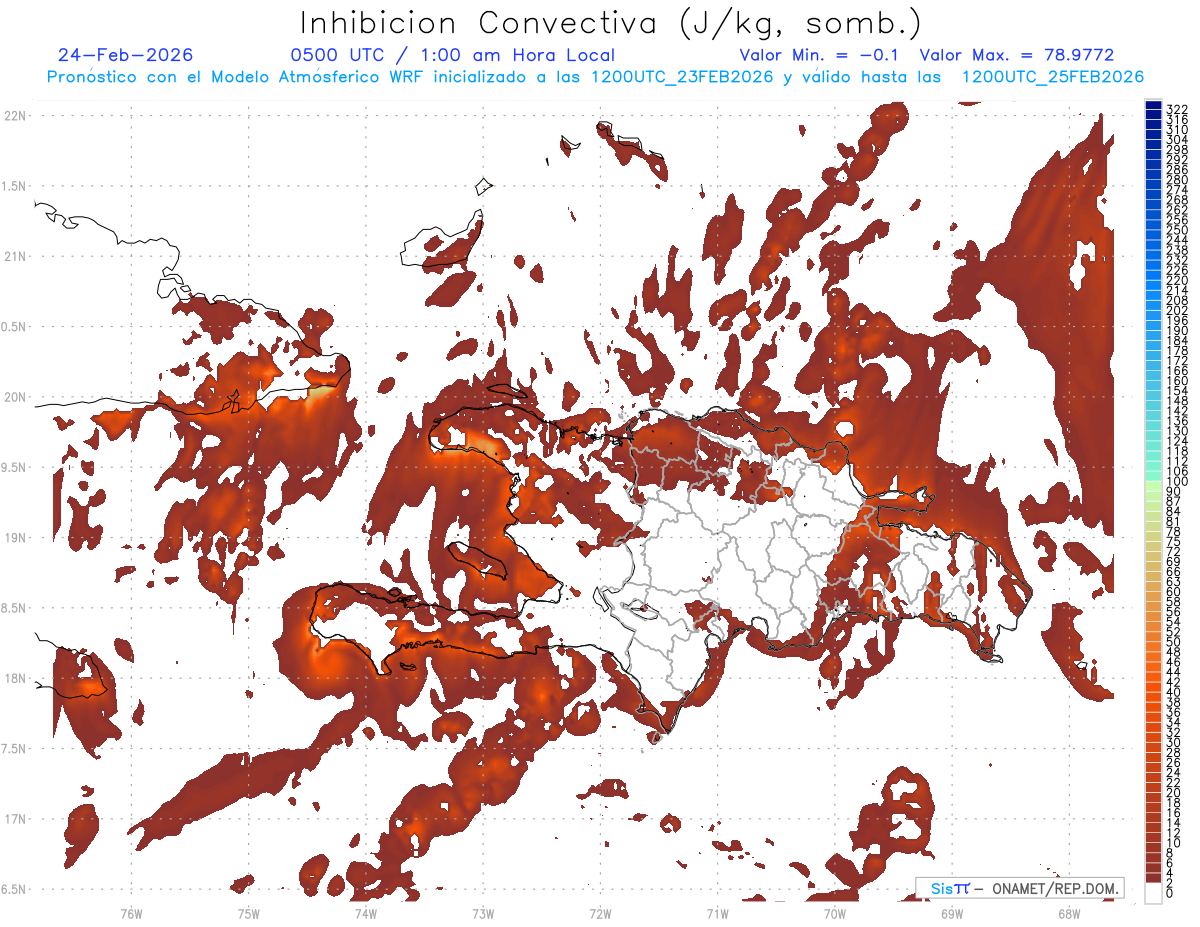Screen dimensions: 1200x927
Task: Click the 18N latitude label
Action: pyautogui.click(x=14, y=678)
